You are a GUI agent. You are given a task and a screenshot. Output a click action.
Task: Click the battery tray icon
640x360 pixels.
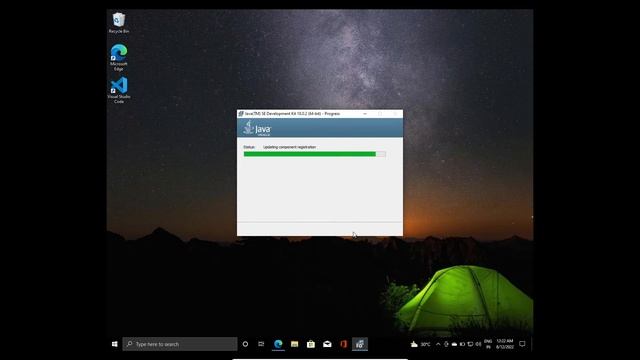[x=462, y=344]
